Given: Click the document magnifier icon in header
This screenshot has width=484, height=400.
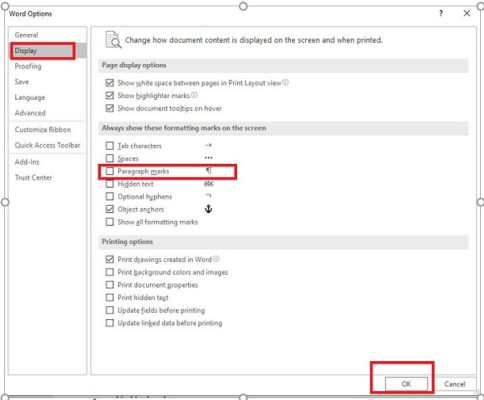Looking at the screenshot, I should [113, 40].
